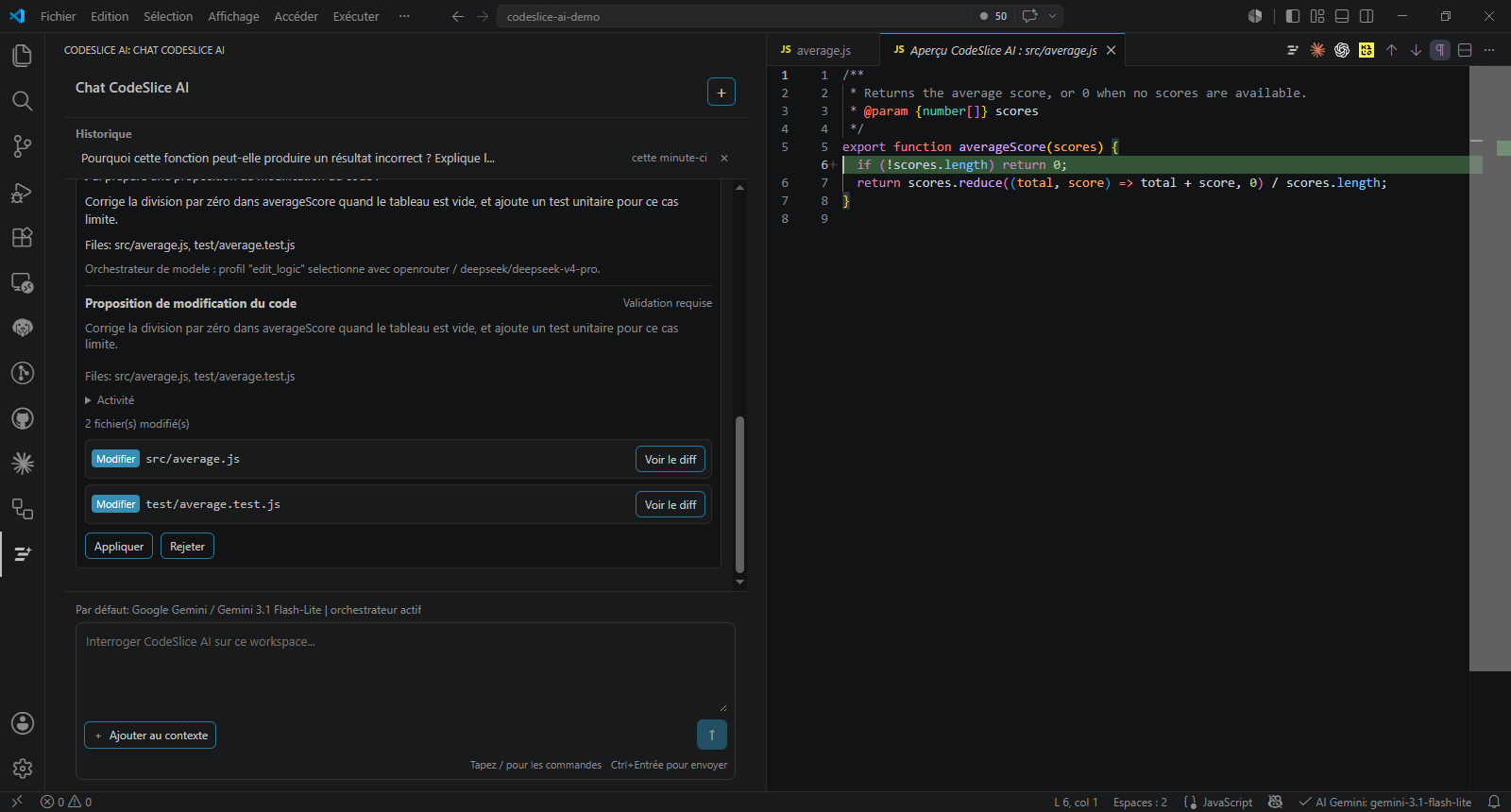This screenshot has width=1511, height=812.
Task: Click the Rejeter button
Action: (x=187, y=546)
